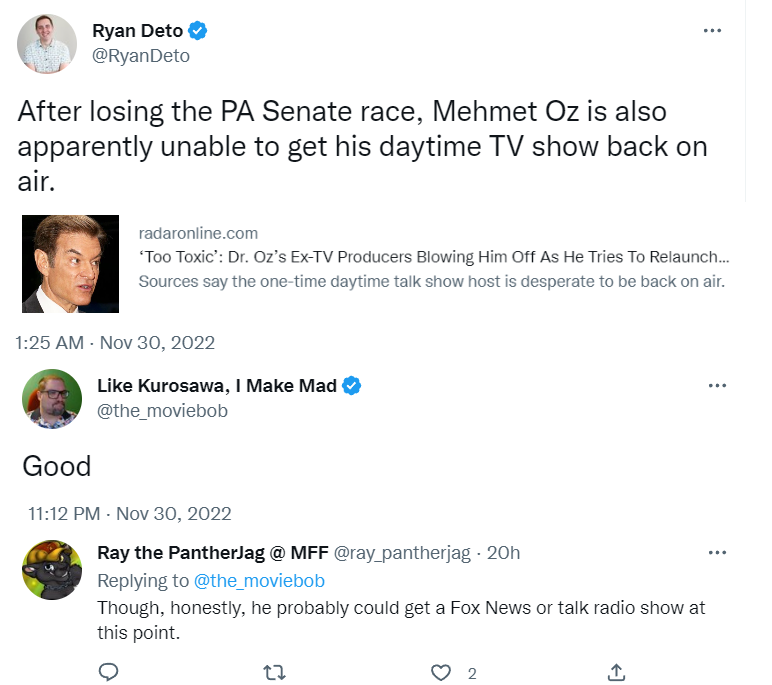
Task: Click the 20h timestamp on Ray's reply
Action: coord(503,553)
